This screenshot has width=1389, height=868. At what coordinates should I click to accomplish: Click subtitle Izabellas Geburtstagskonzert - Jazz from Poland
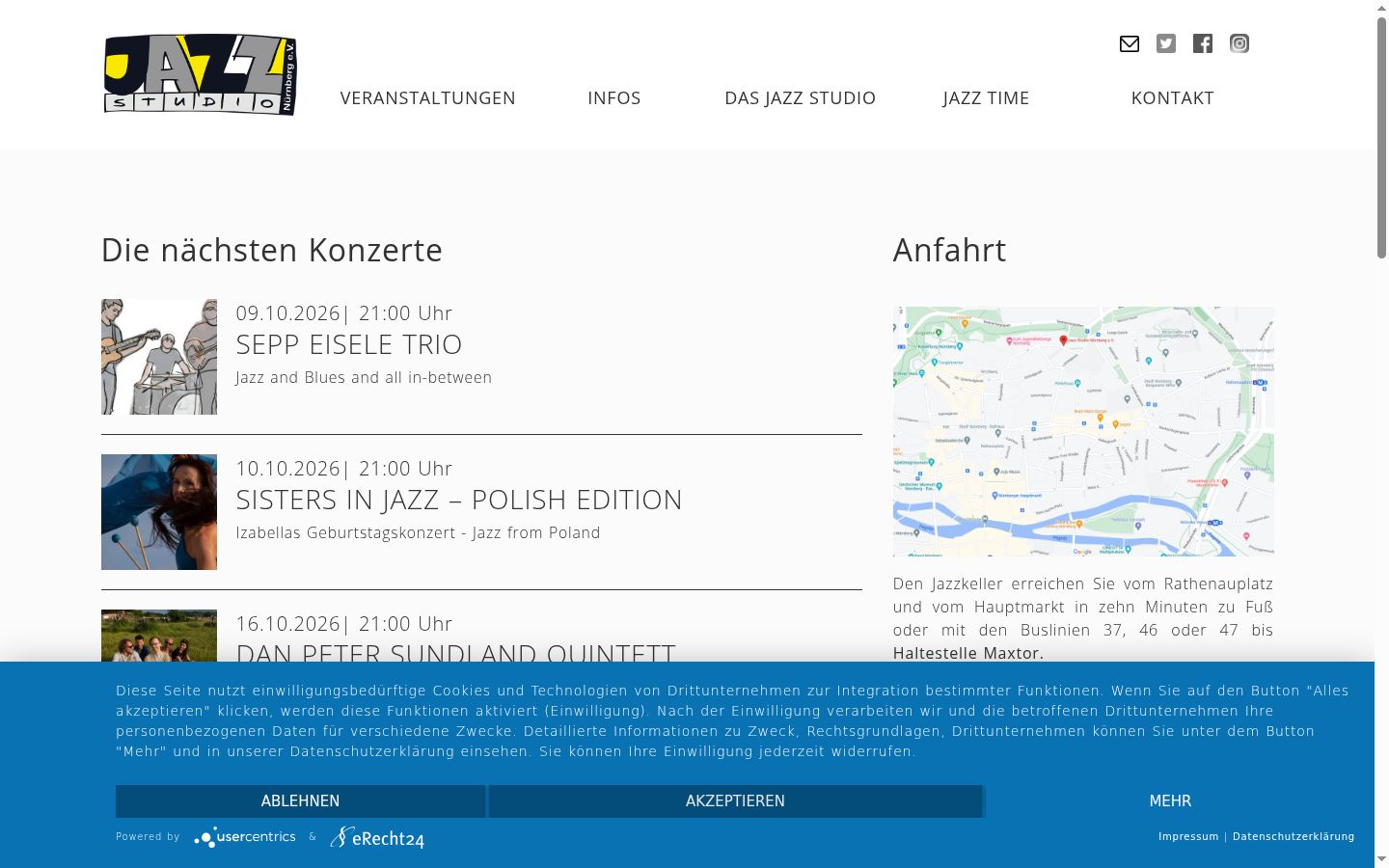(418, 532)
